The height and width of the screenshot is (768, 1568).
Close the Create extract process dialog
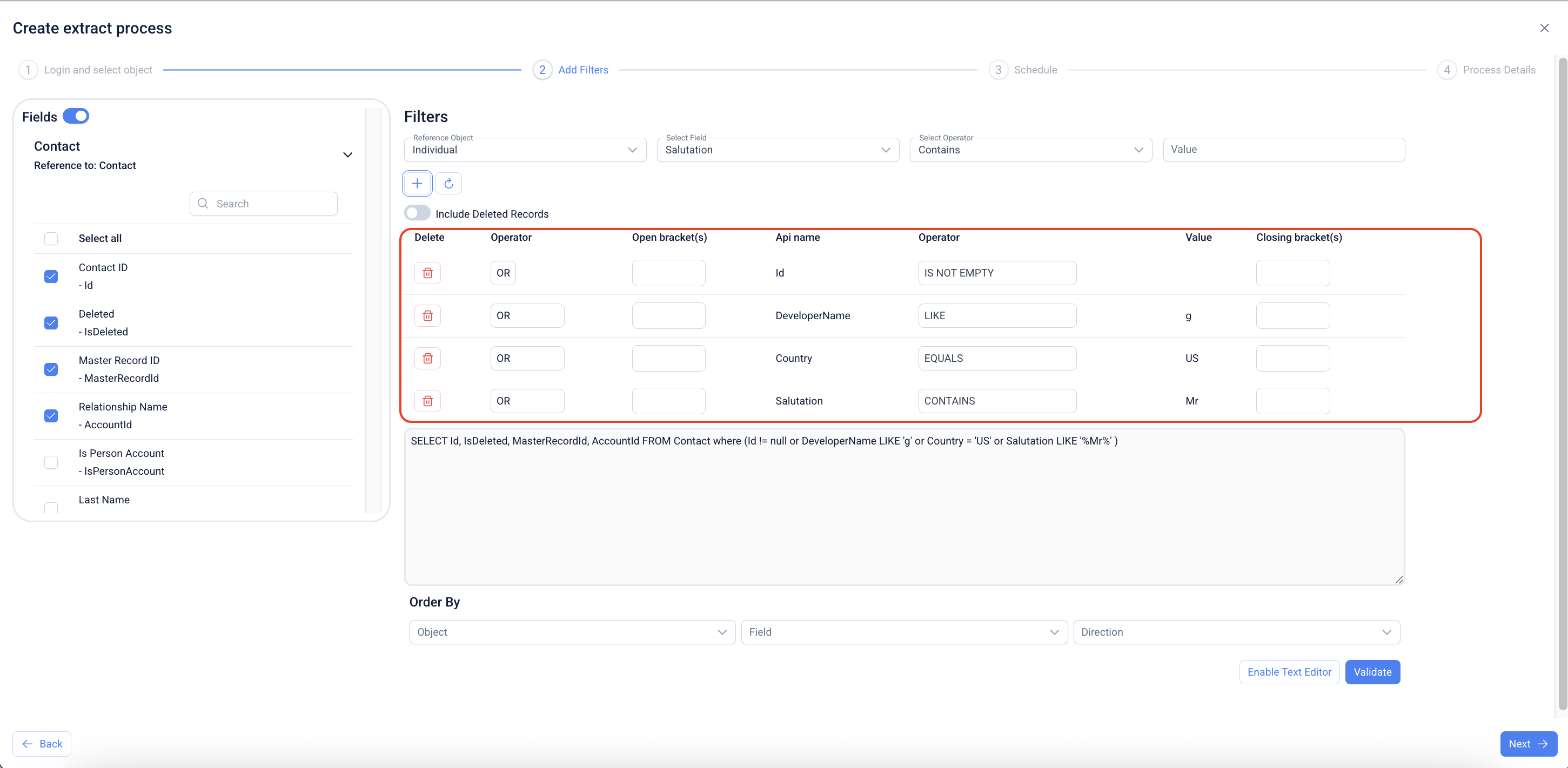tap(1544, 28)
